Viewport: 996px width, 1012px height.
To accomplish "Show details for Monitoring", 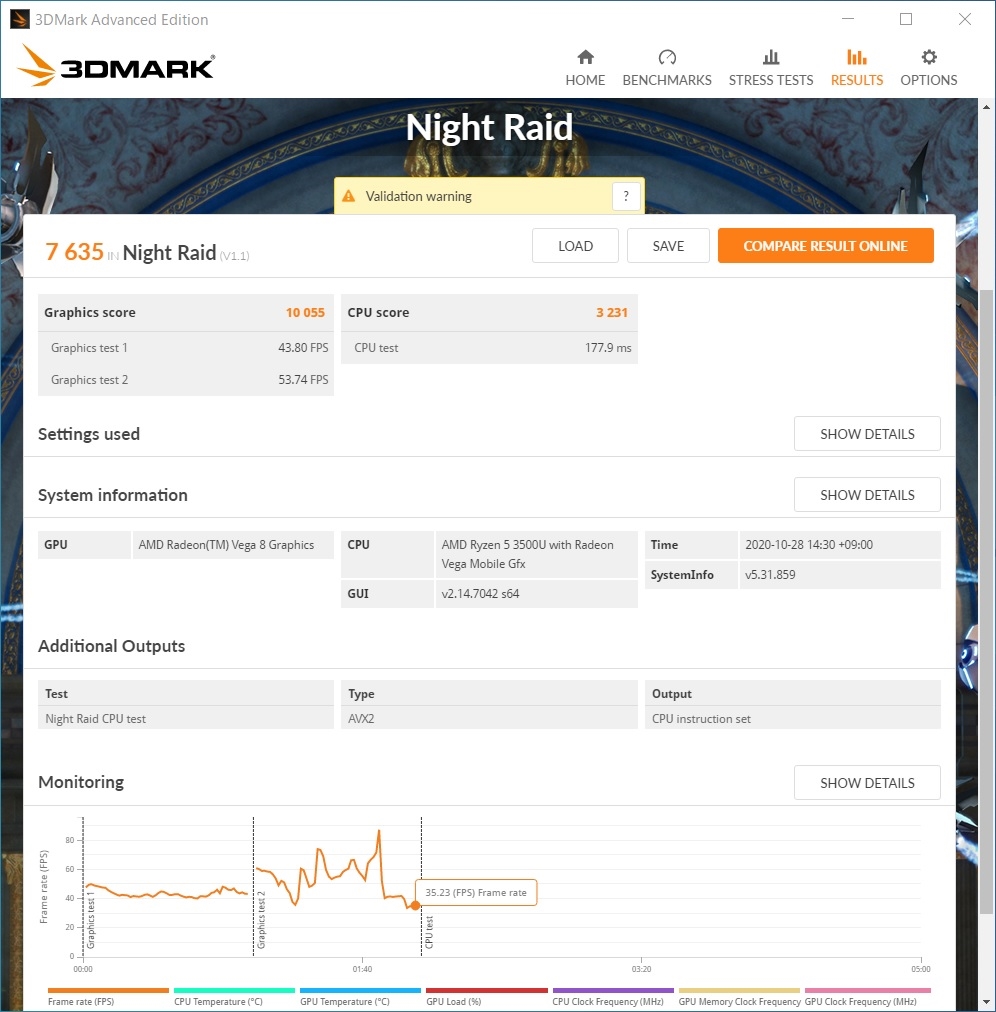I will pos(867,783).
